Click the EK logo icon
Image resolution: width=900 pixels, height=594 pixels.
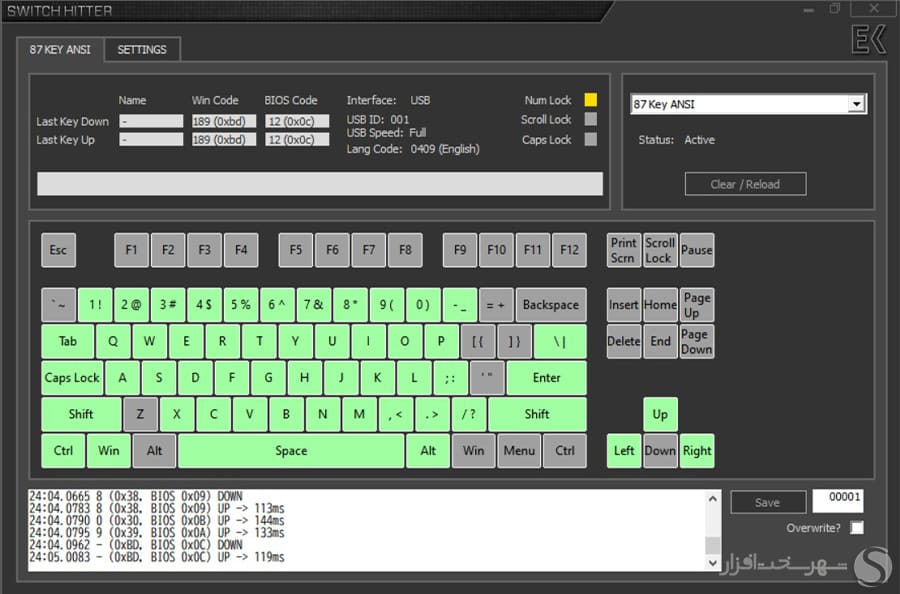(866, 41)
